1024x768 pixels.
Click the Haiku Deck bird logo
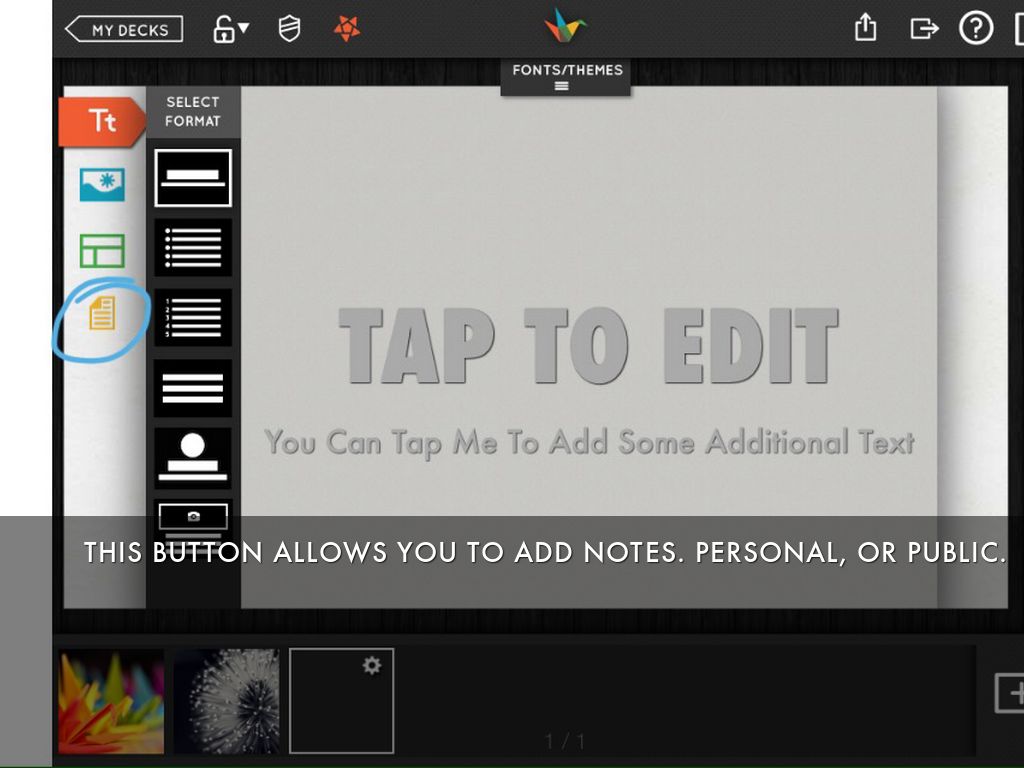point(565,26)
